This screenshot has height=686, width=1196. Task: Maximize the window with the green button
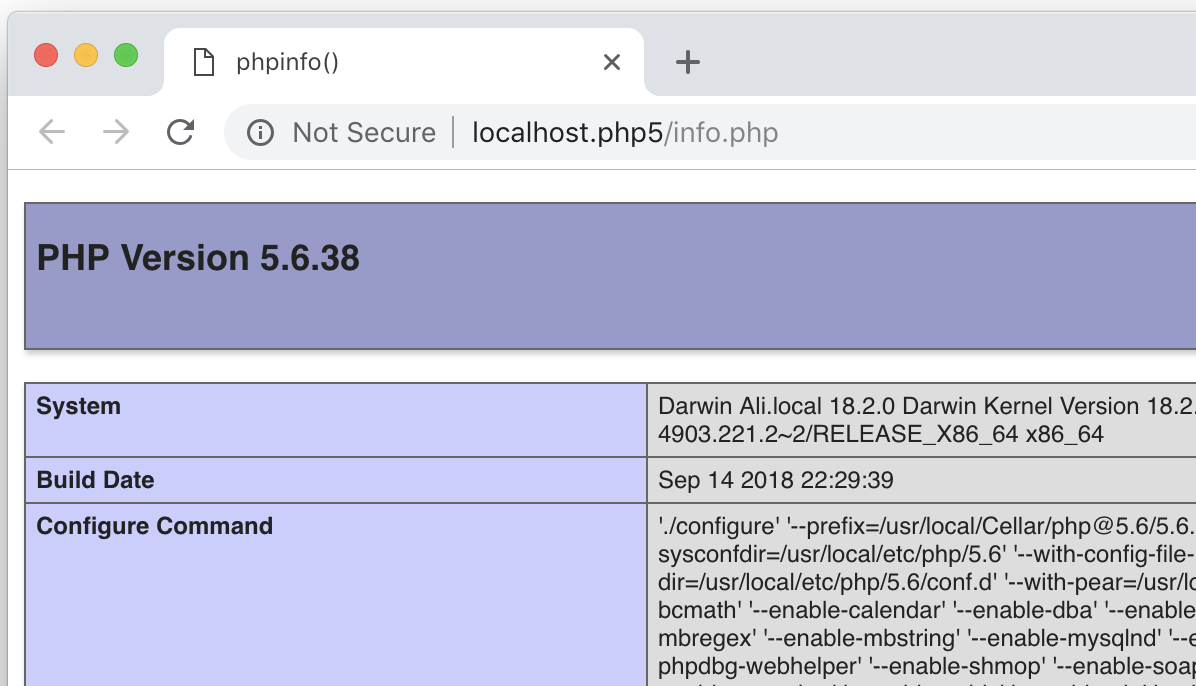[x=126, y=55]
